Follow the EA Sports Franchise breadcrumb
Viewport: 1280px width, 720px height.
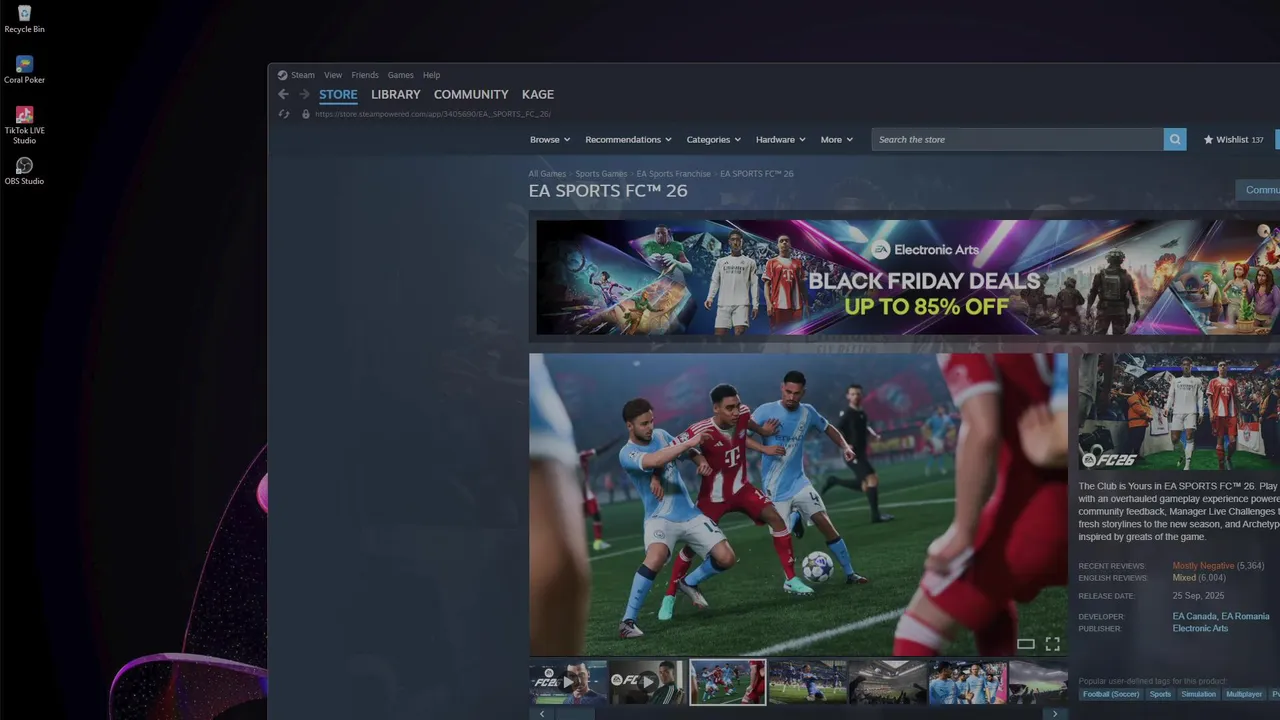(x=674, y=174)
